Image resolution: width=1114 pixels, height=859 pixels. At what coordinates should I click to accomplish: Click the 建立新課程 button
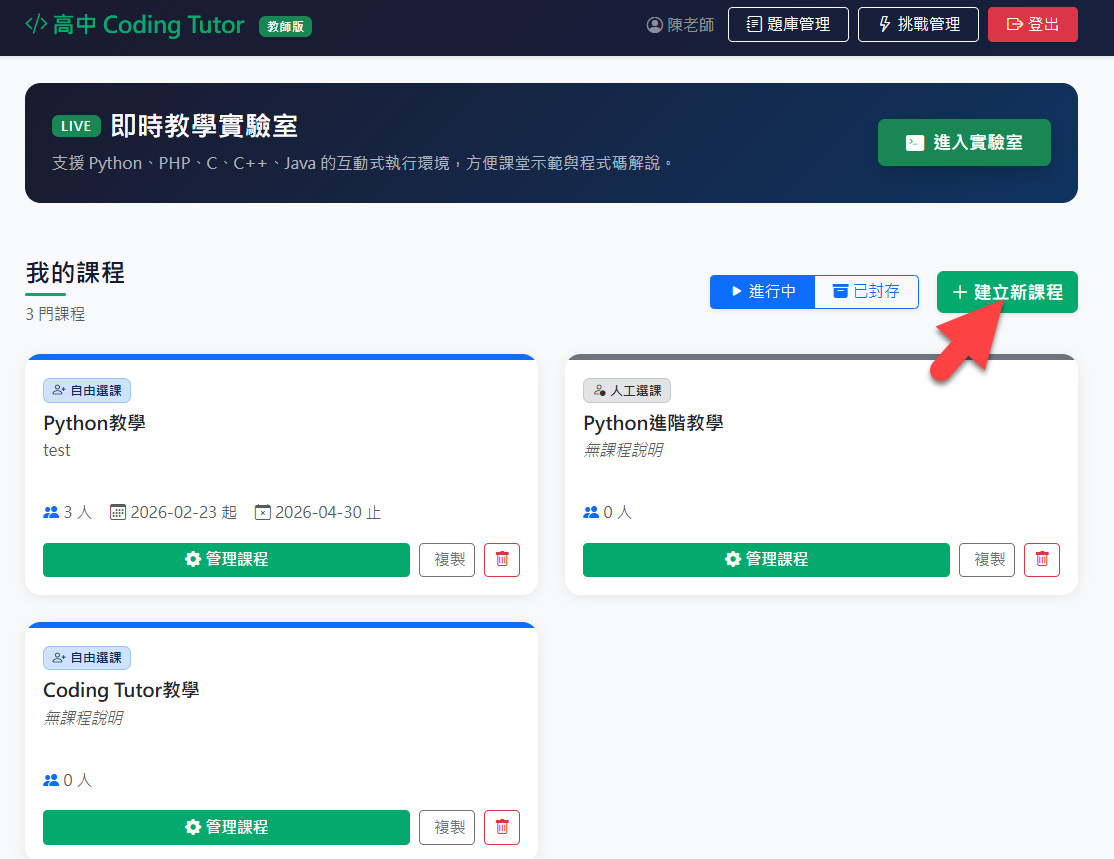click(1007, 292)
